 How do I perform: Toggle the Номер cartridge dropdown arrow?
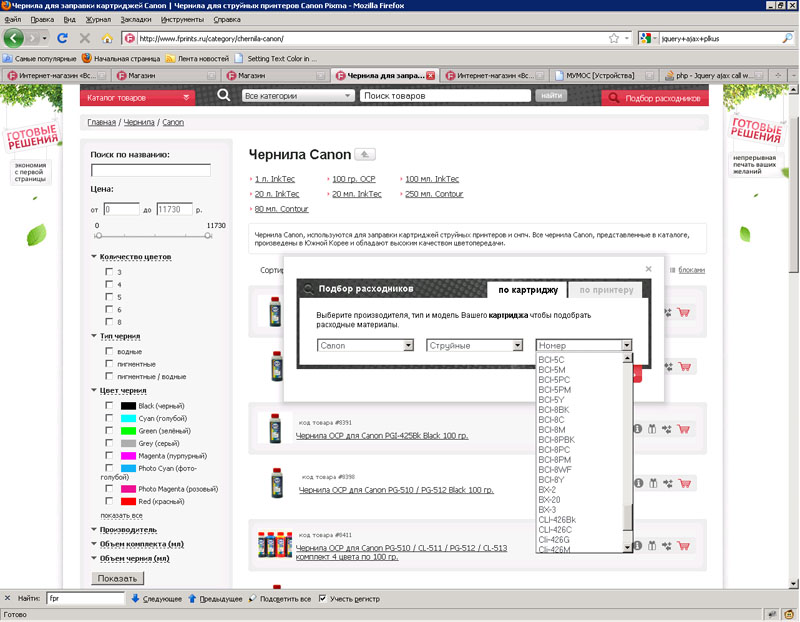[x=627, y=345]
